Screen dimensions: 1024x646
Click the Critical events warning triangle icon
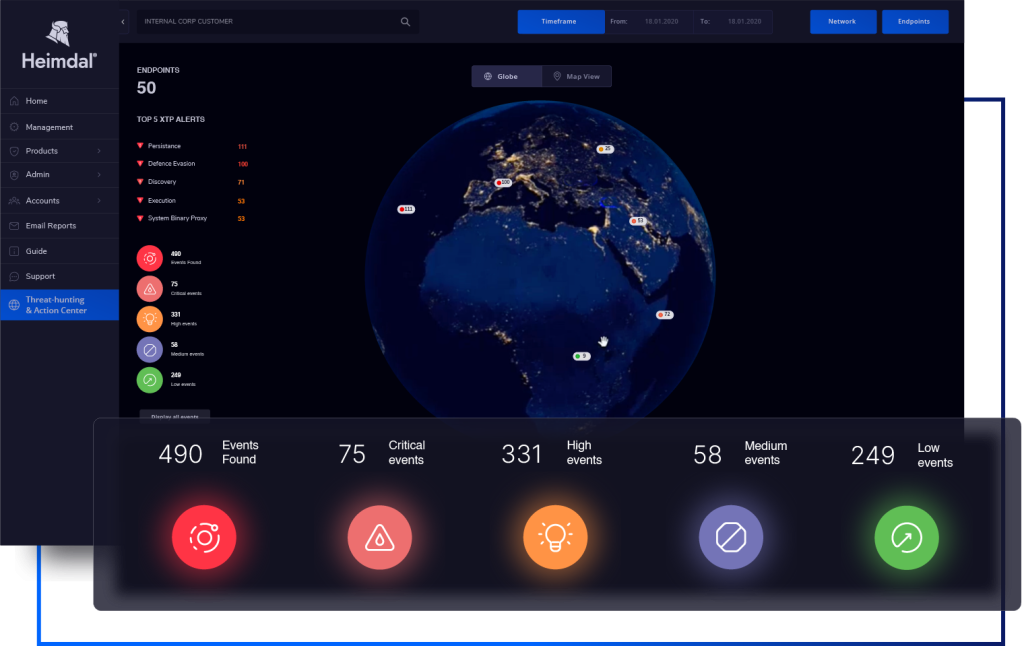pyautogui.click(x=379, y=538)
